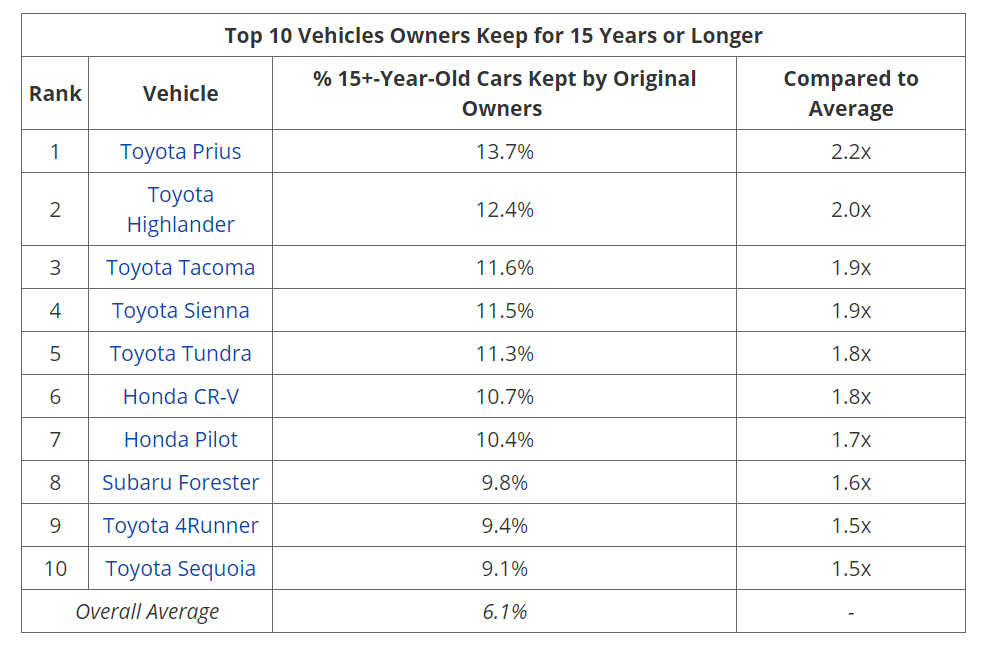Image resolution: width=988 pixels, height=646 pixels.
Task: Click the Rank column header
Action: [55, 94]
